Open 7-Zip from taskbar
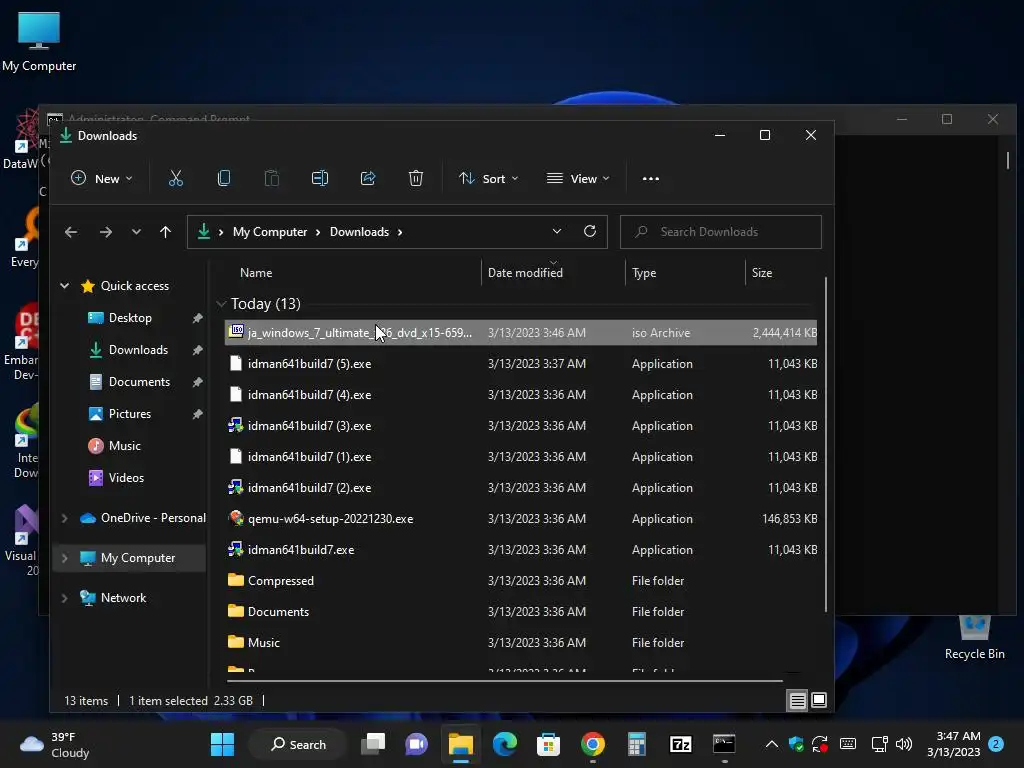The image size is (1024, 768). pyautogui.click(x=680, y=744)
